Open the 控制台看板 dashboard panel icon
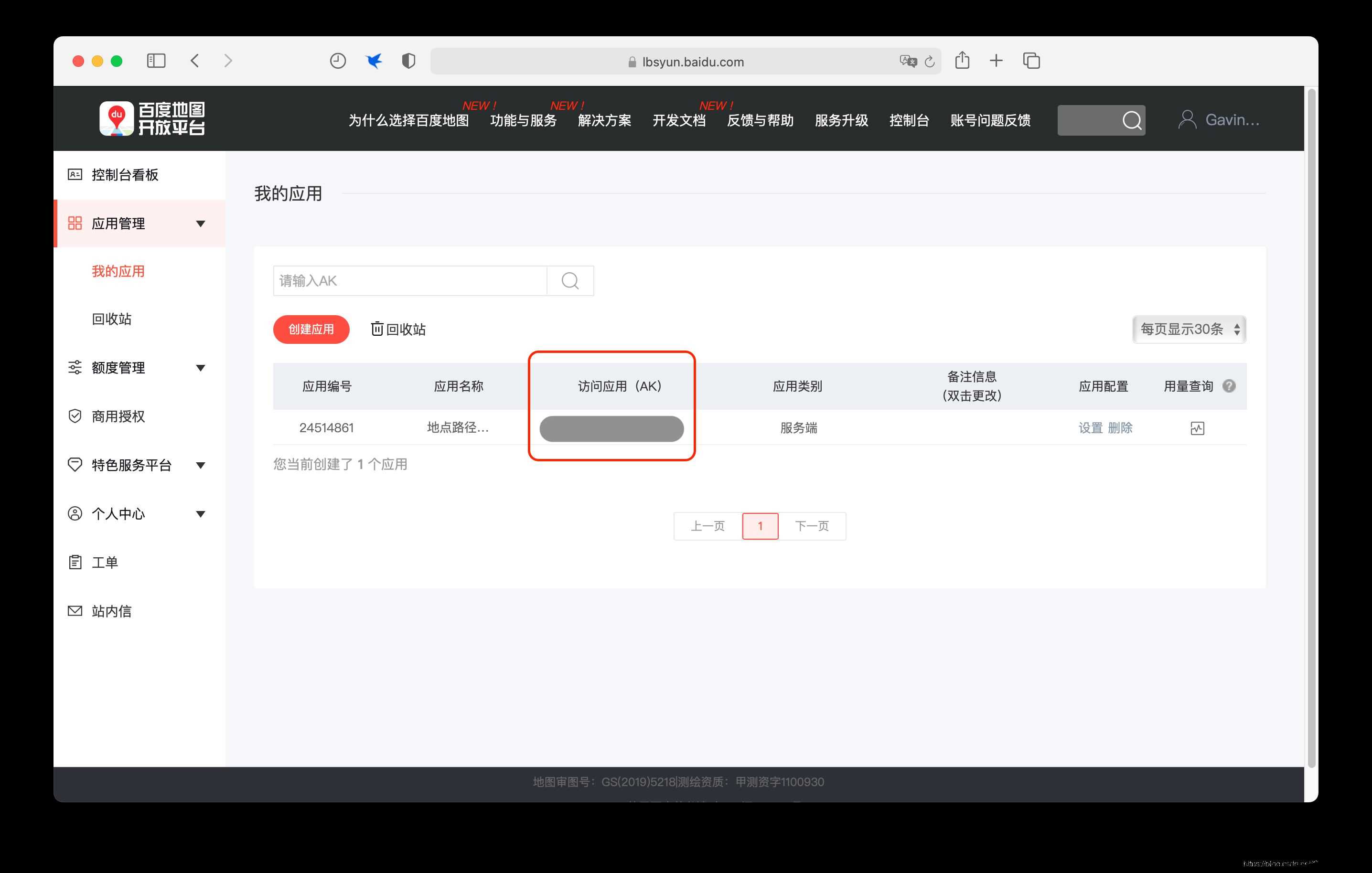The height and width of the screenshot is (873, 1372). [75, 175]
